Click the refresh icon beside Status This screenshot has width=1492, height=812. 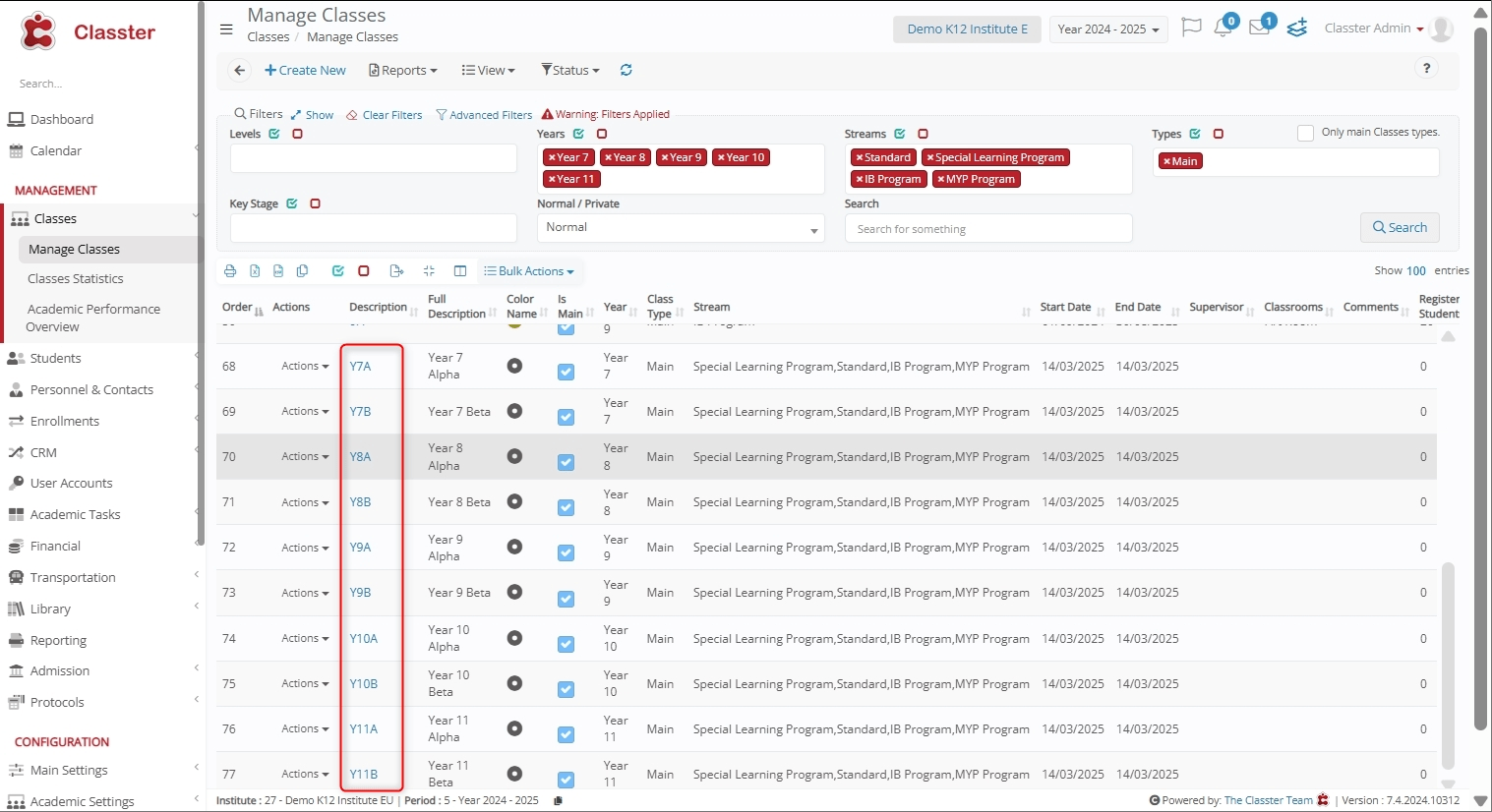tap(626, 70)
